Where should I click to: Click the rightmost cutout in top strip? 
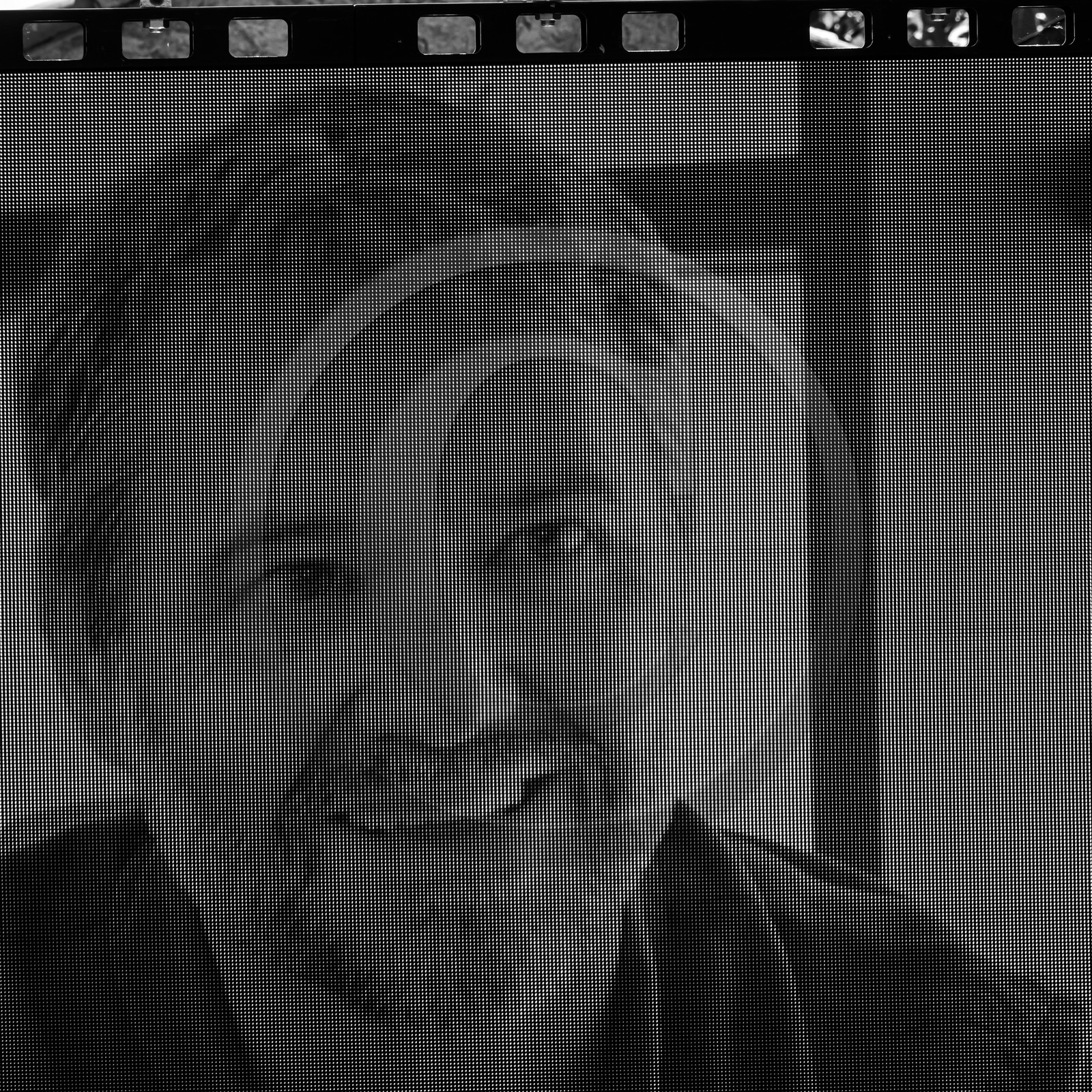click(x=1038, y=27)
